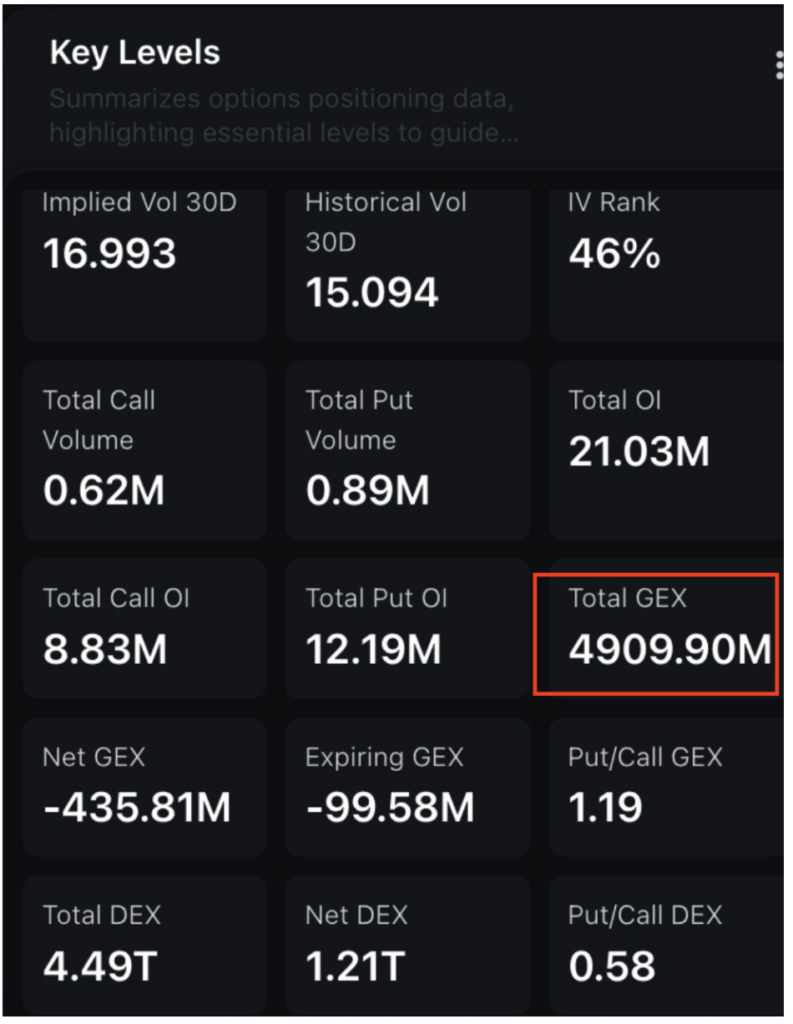793x1024 pixels.
Task: Select the Implied Vol 30D card
Action: (144, 262)
